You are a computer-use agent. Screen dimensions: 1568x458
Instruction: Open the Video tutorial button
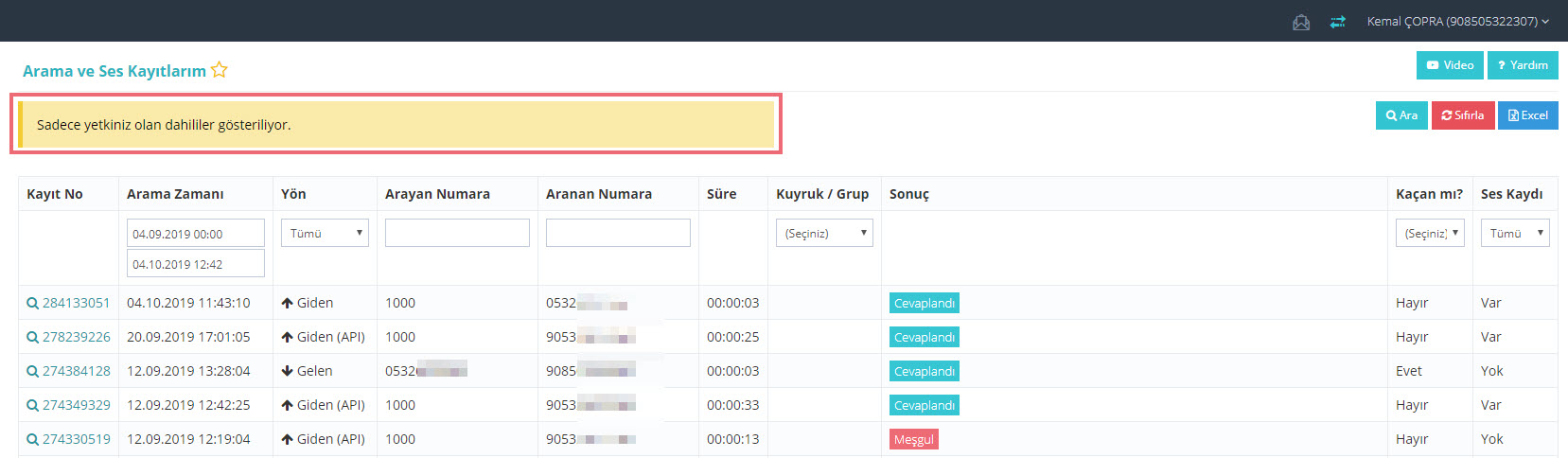tap(1450, 65)
